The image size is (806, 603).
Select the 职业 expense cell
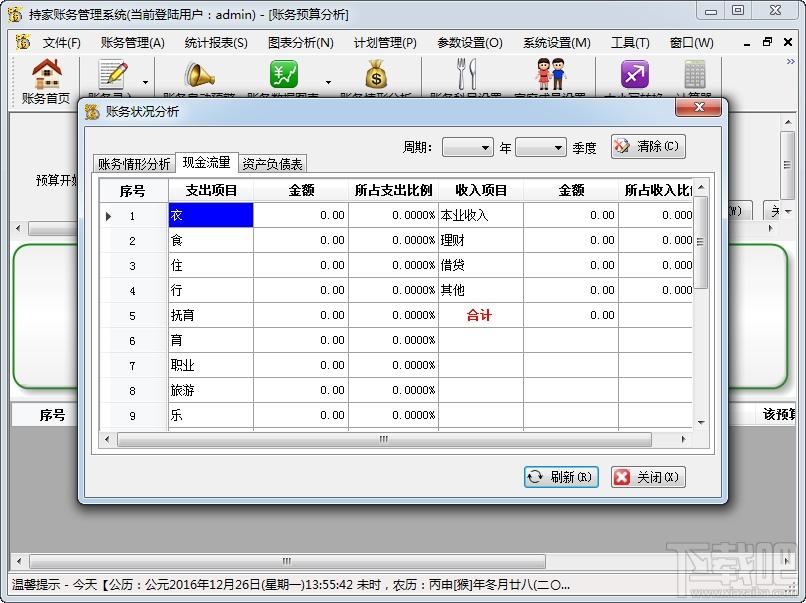point(211,366)
